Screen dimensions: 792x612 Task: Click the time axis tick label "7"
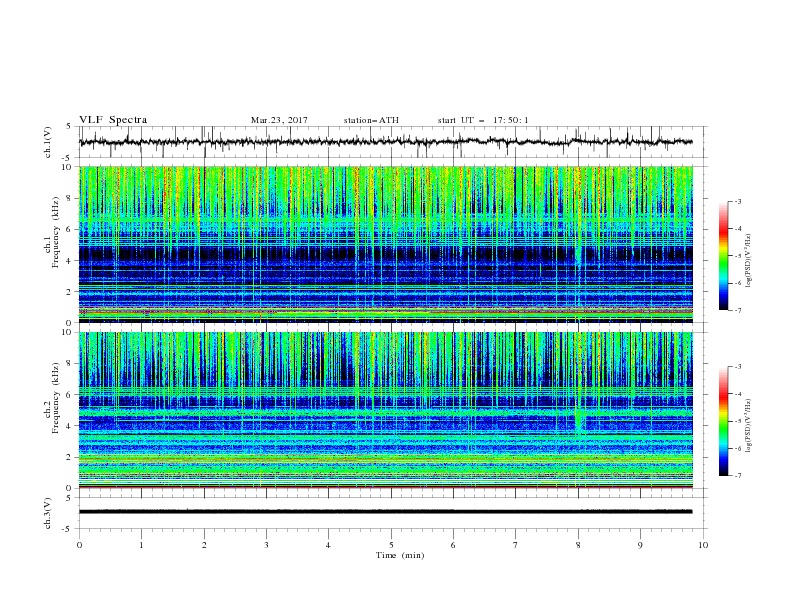click(516, 545)
